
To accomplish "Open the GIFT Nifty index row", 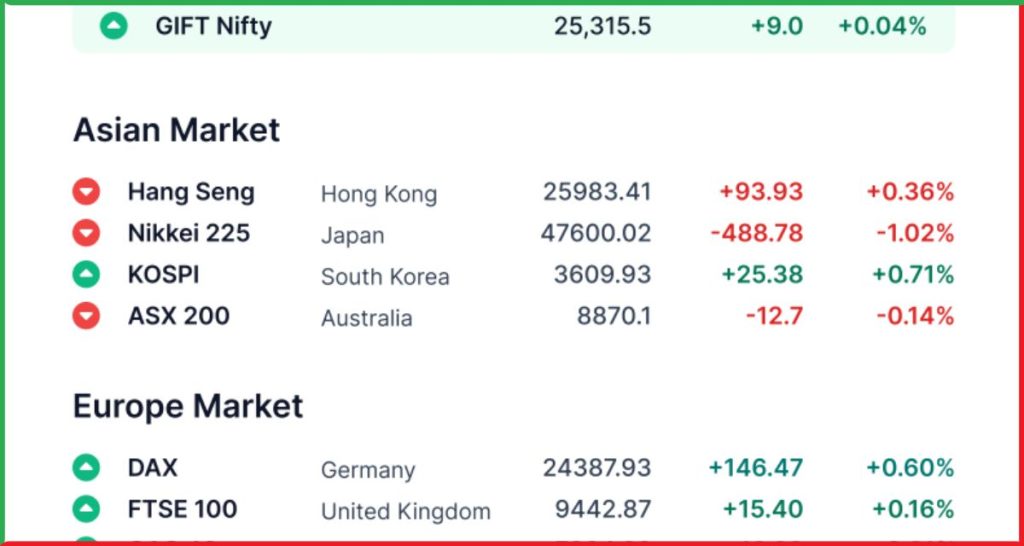I will pyautogui.click(x=513, y=27).
